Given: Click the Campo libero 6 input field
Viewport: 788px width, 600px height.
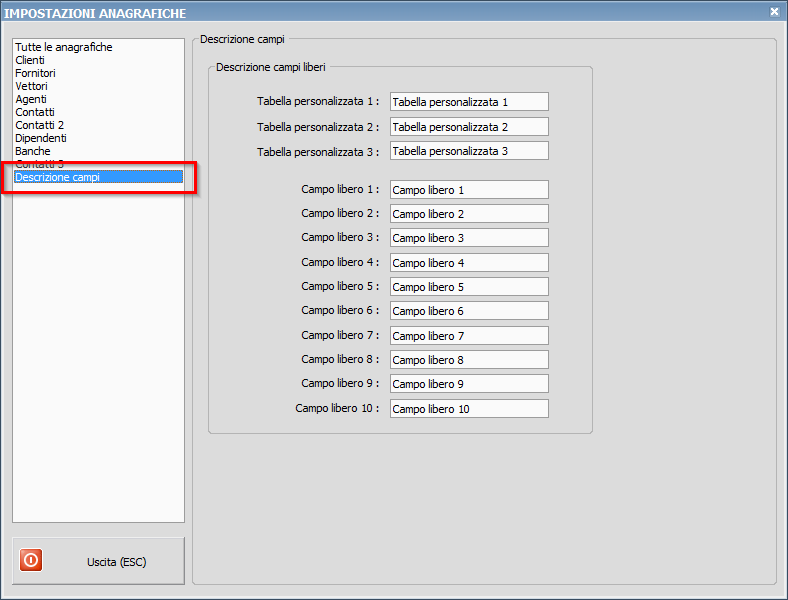Looking at the screenshot, I should pyautogui.click(x=469, y=311).
